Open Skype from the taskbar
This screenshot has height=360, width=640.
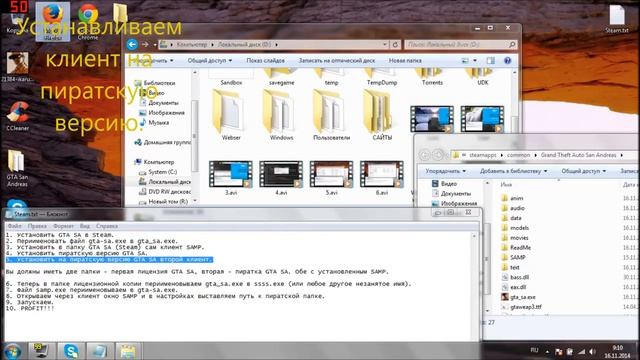(71, 351)
